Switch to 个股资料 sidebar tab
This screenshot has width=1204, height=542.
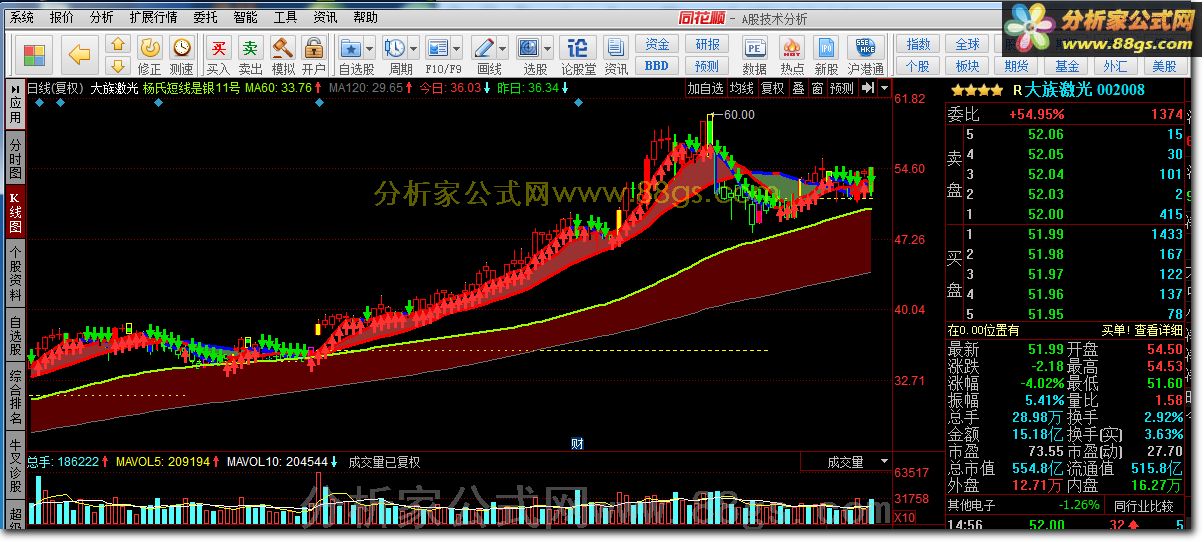click(15, 273)
